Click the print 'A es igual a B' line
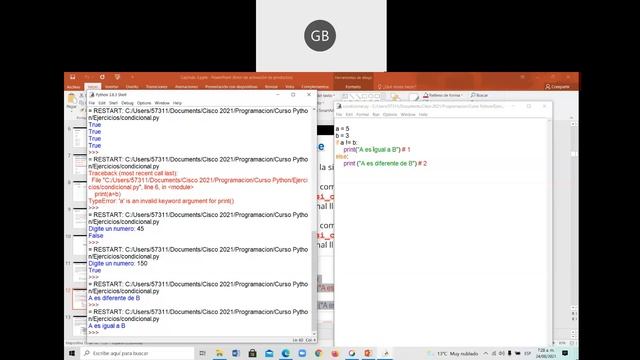This screenshot has height=360, width=640. pos(377,149)
